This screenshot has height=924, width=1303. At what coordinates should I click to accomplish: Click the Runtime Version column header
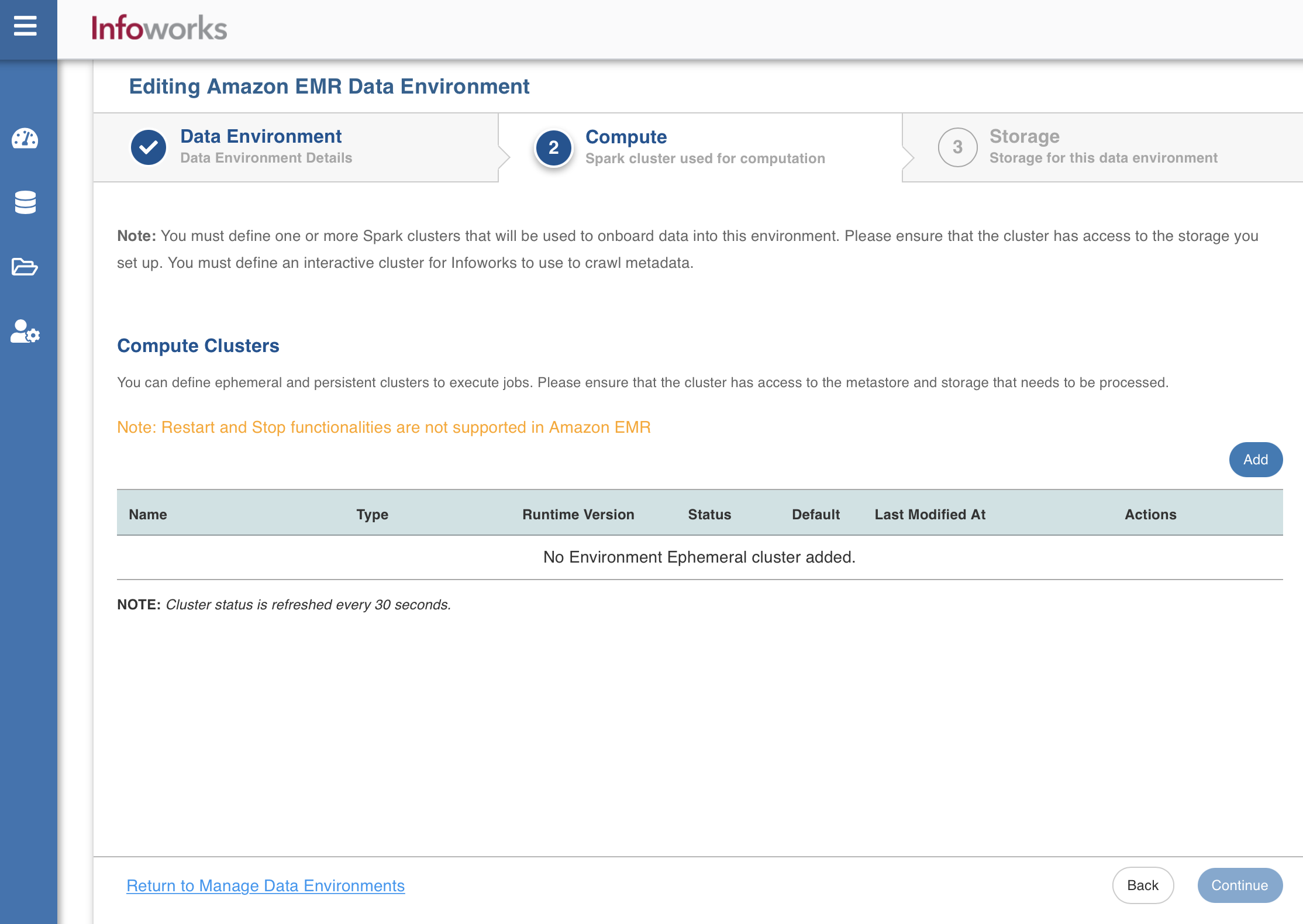(578, 515)
